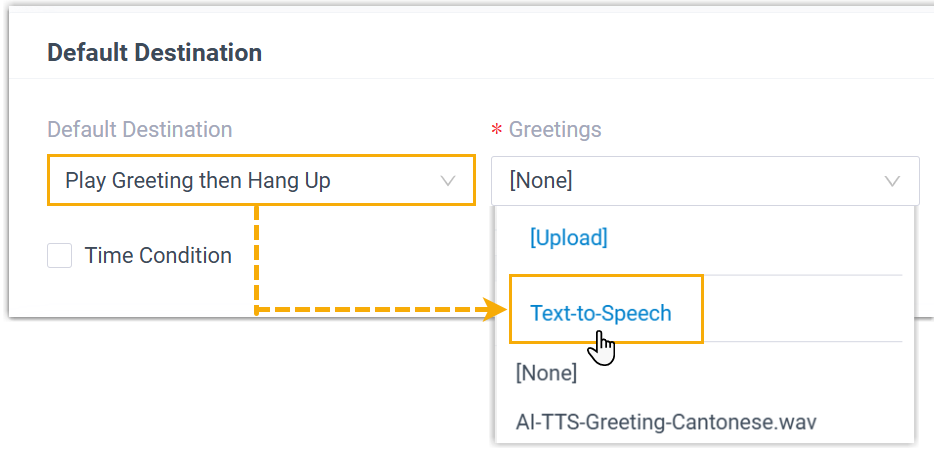The height and width of the screenshot is (454, 937).
Task: Click the divider line below [Upload]
Action: pyautogui.click(x=705, y=275)
